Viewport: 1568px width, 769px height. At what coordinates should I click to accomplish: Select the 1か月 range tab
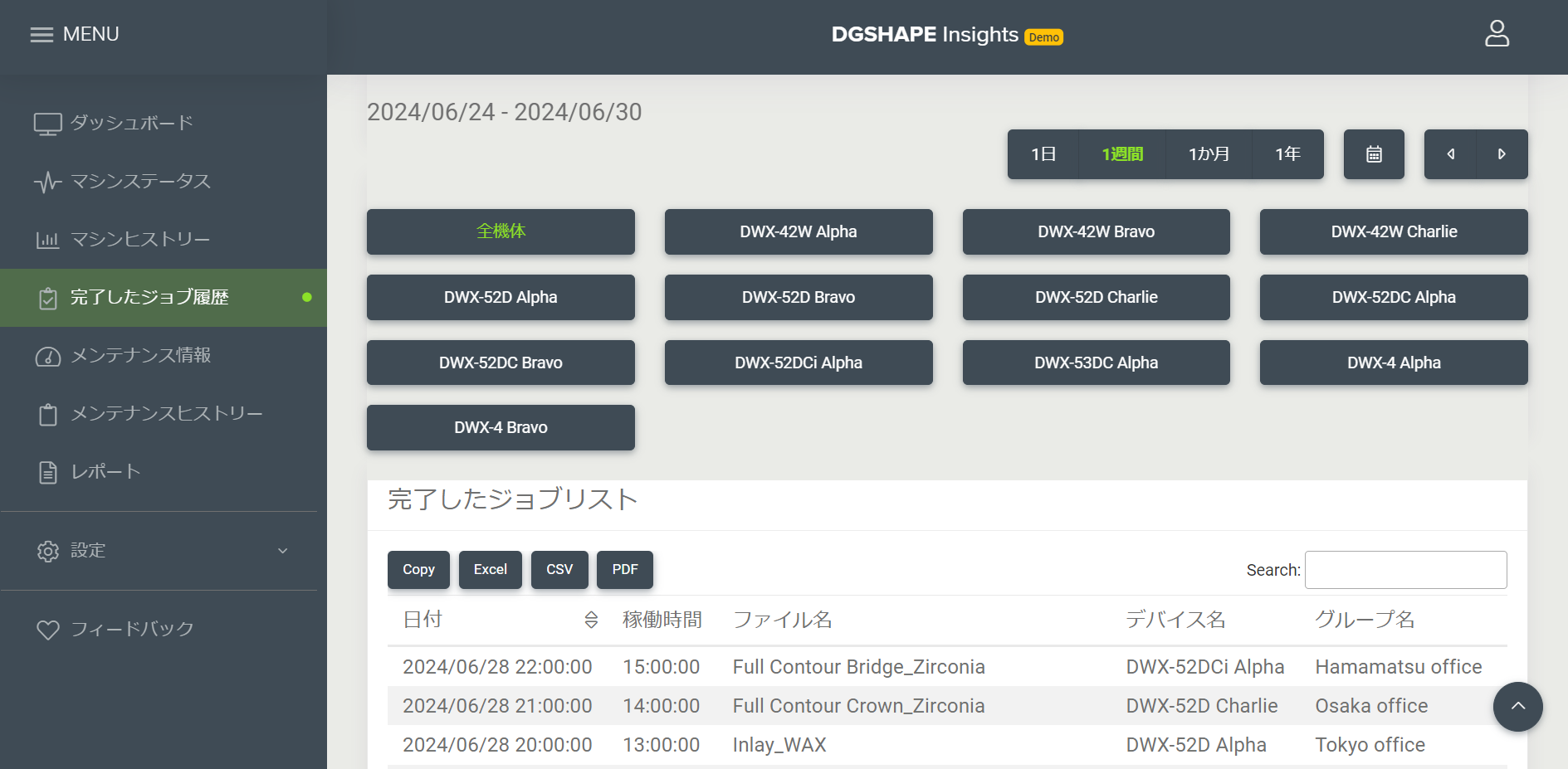pos(1209,154)
